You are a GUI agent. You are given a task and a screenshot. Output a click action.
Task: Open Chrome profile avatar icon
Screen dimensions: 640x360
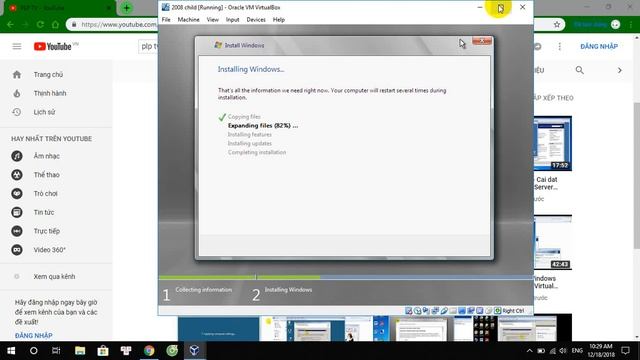coord(616,24)
